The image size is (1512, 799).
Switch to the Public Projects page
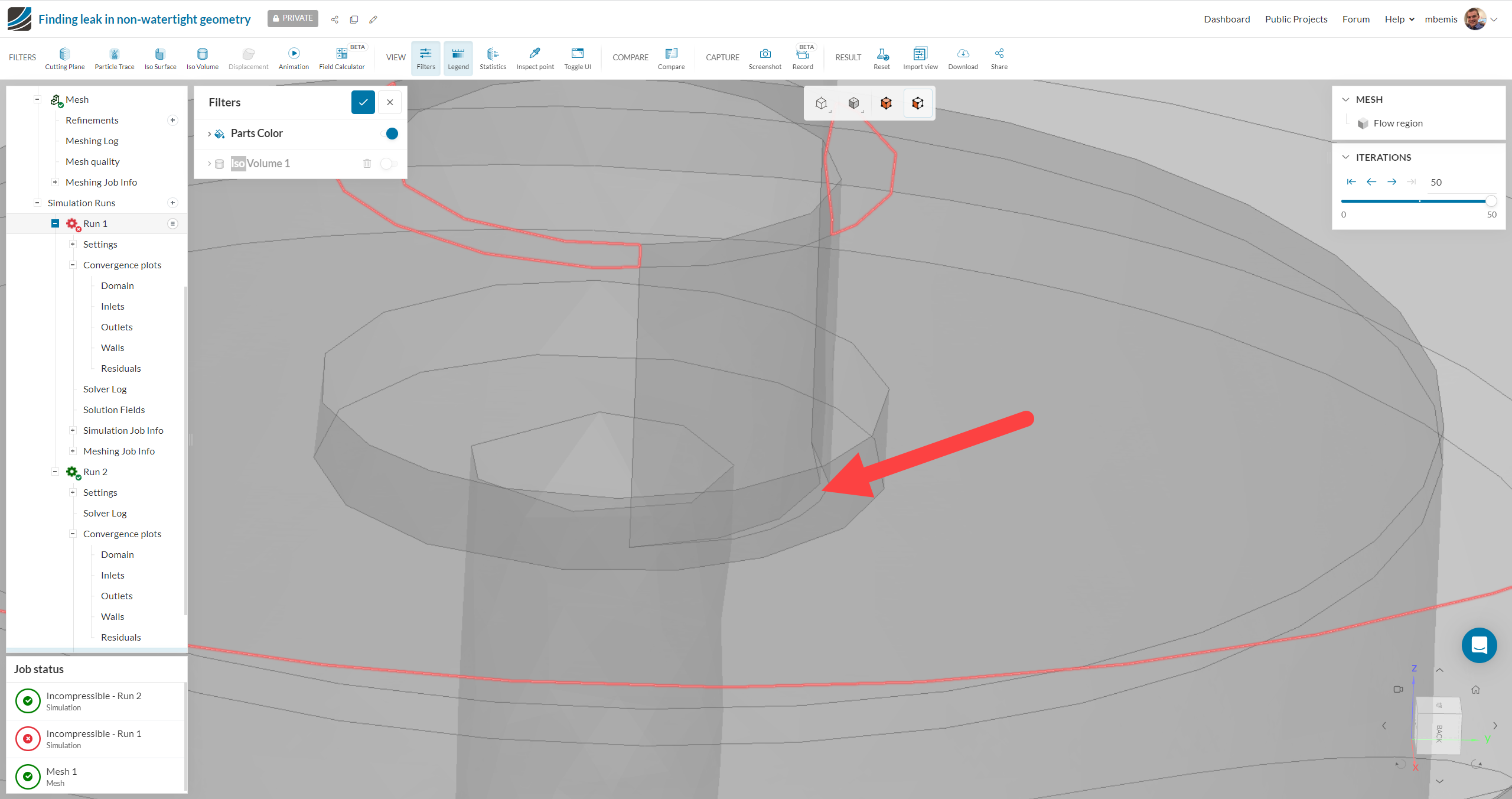click(1296, 19)
